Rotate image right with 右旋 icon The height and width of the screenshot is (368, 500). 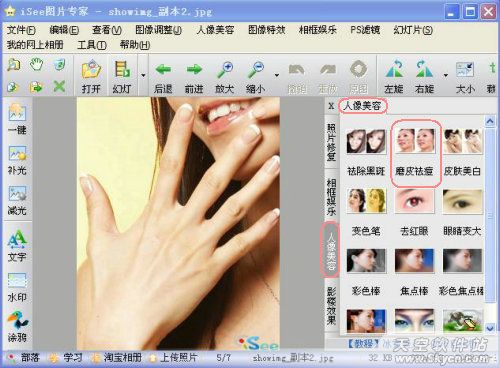424,69
